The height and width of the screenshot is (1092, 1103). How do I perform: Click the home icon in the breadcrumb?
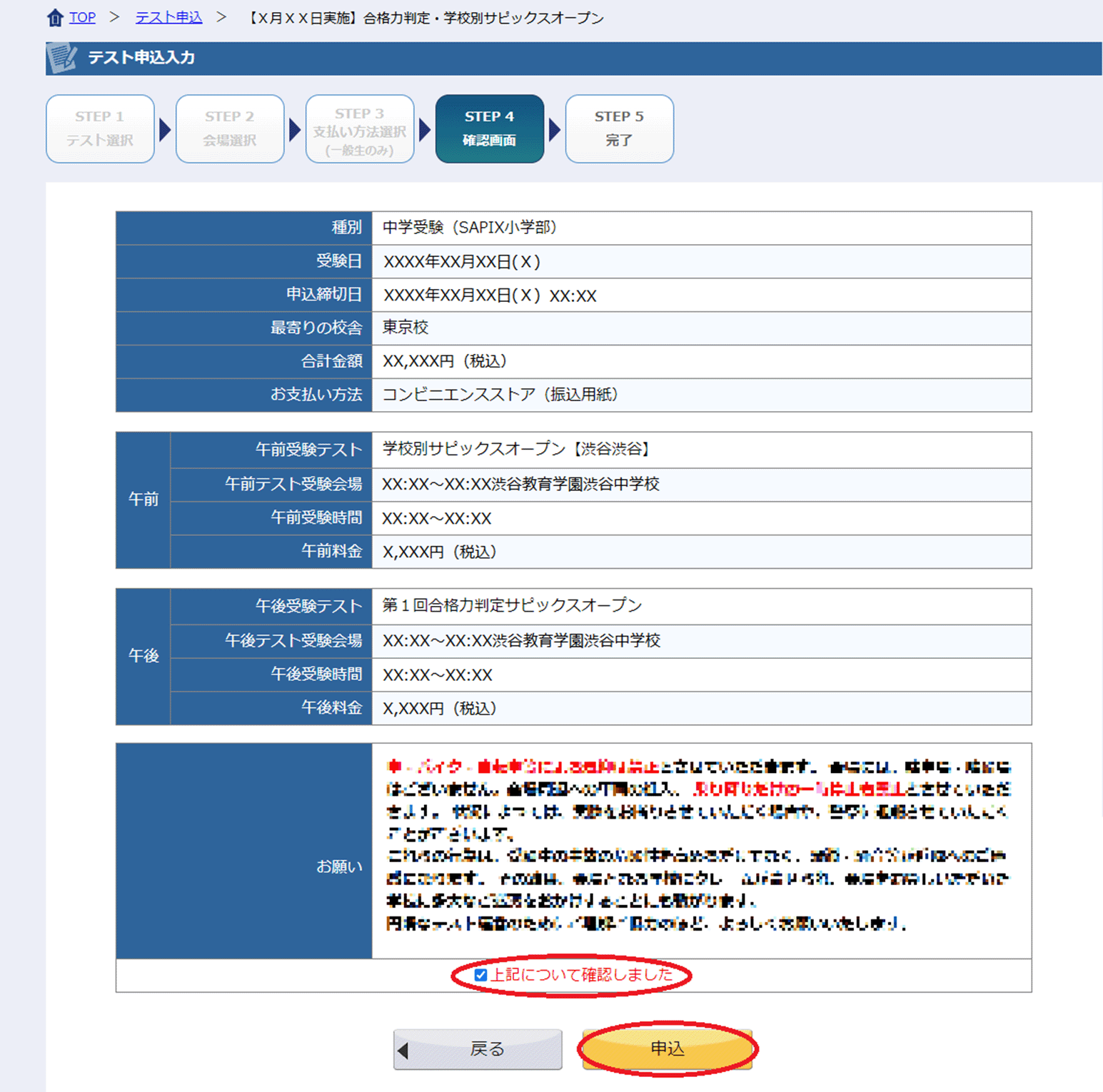[55, 18]
